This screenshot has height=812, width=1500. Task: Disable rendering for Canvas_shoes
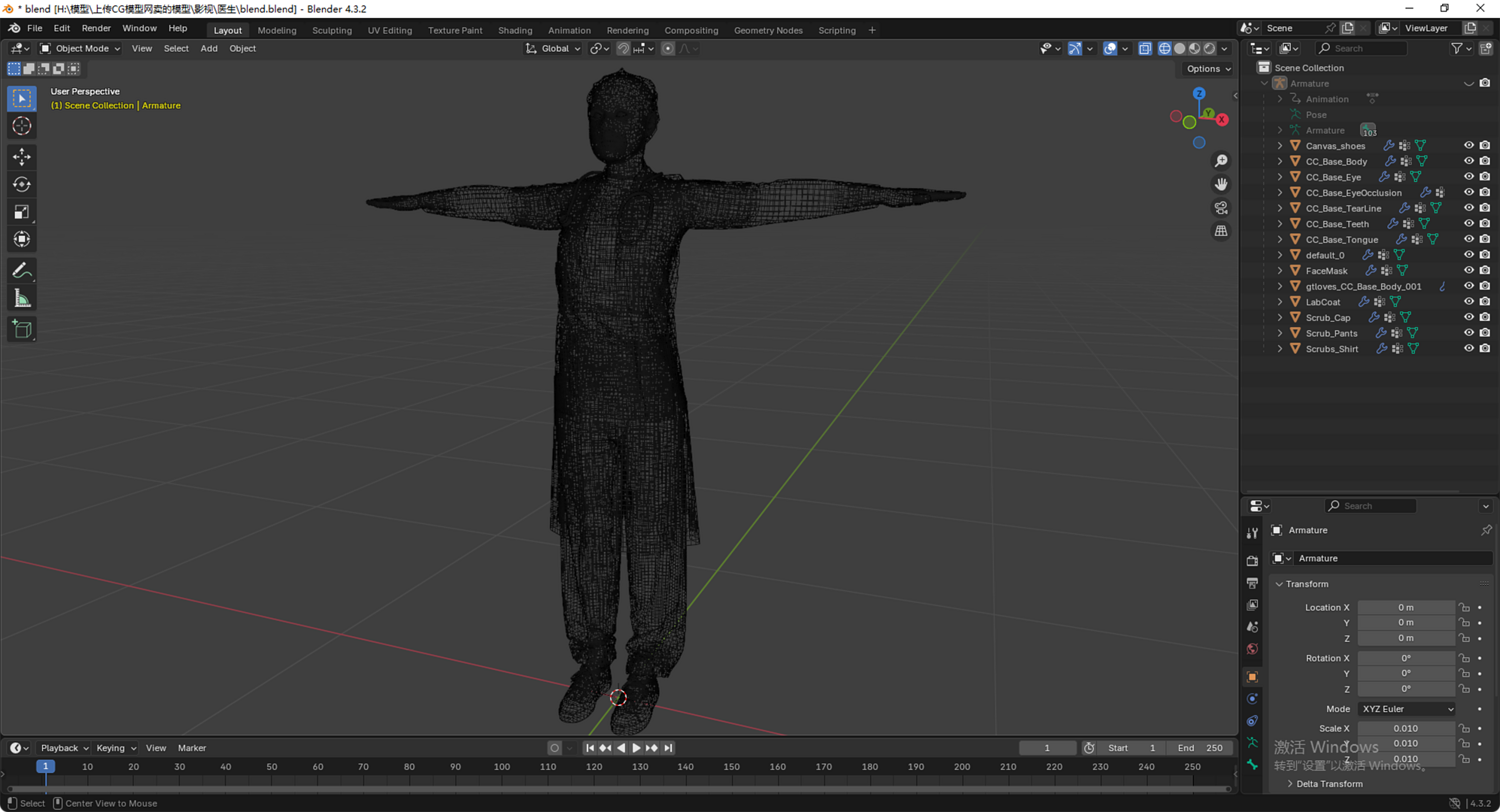coord(1485,146)
